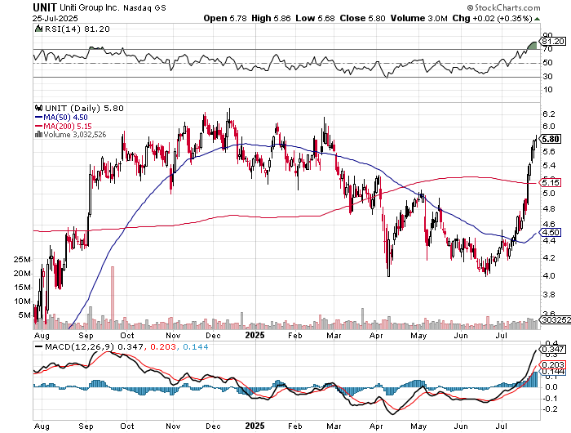The width and height of the screenshot is (571, 433).
Task: Click the May label under MACD panel
Action: click(x=418, y=426)
